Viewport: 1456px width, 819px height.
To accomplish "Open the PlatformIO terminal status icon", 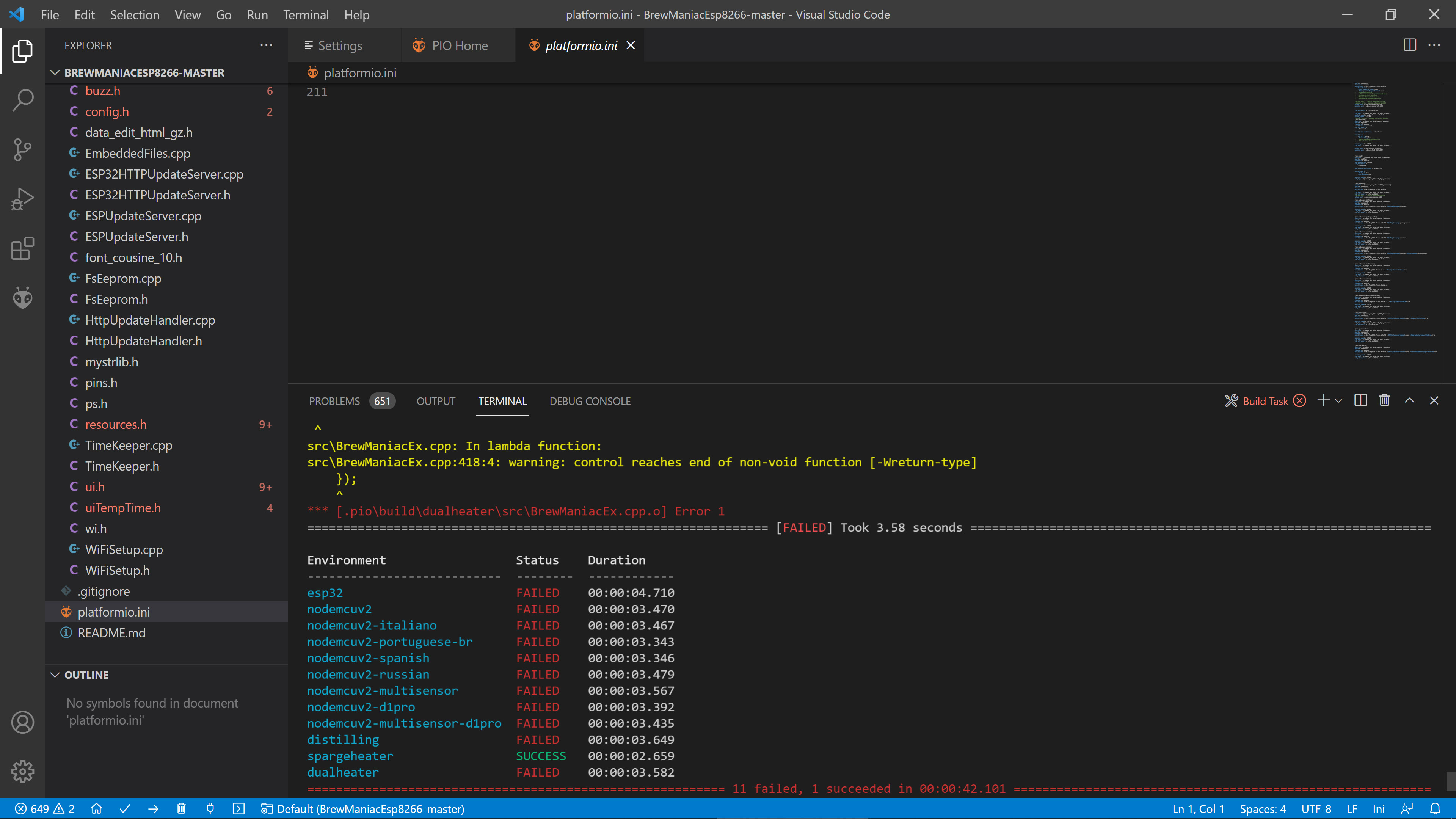I will point(238,809).
